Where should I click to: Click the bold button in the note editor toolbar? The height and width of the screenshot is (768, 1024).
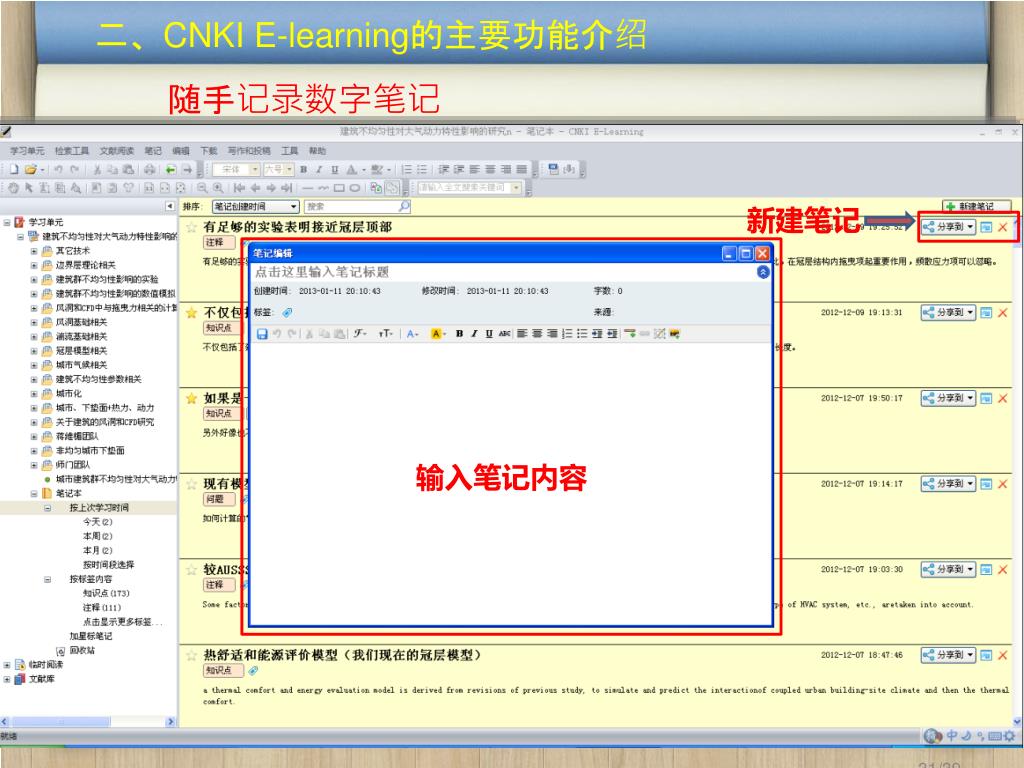459,334
